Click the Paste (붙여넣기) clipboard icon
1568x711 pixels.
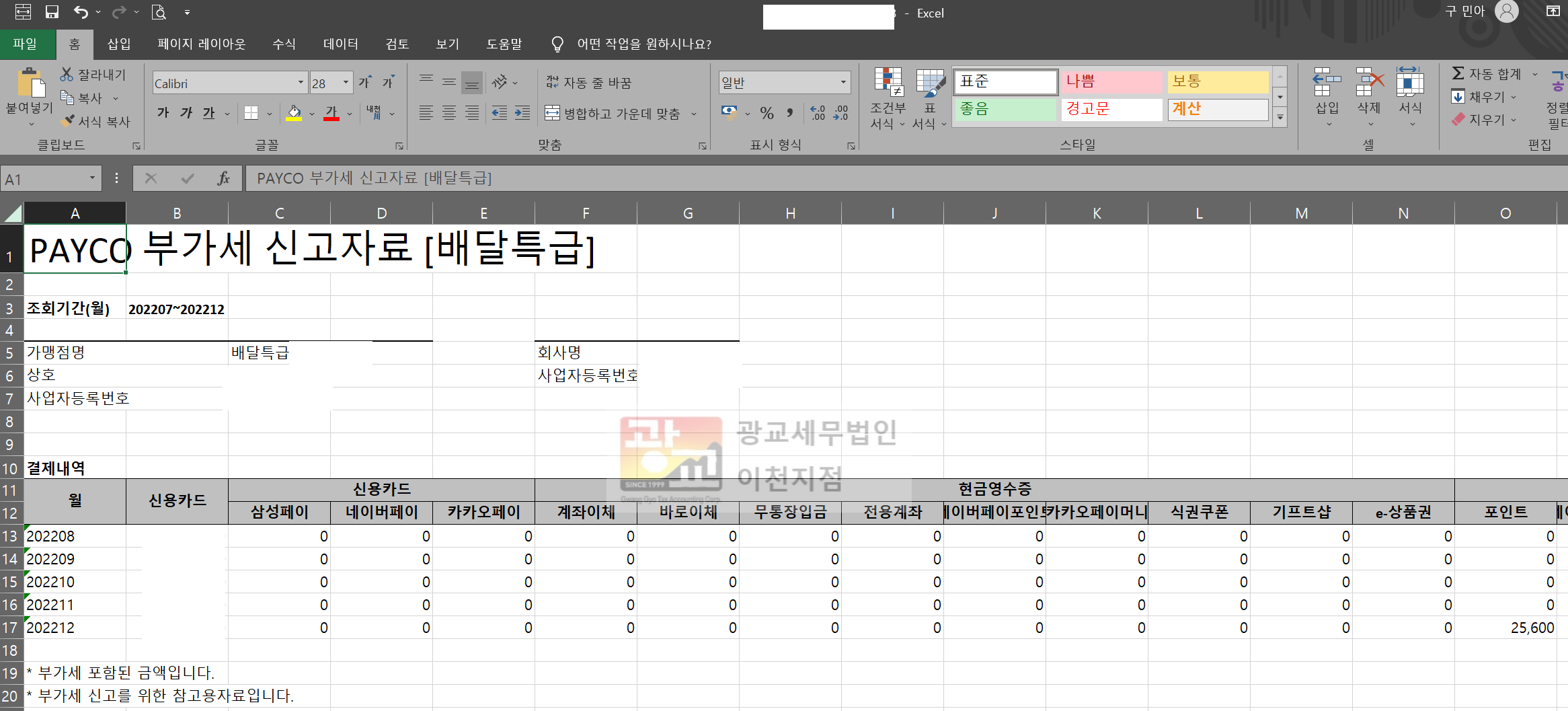click(x=30, y=83)
